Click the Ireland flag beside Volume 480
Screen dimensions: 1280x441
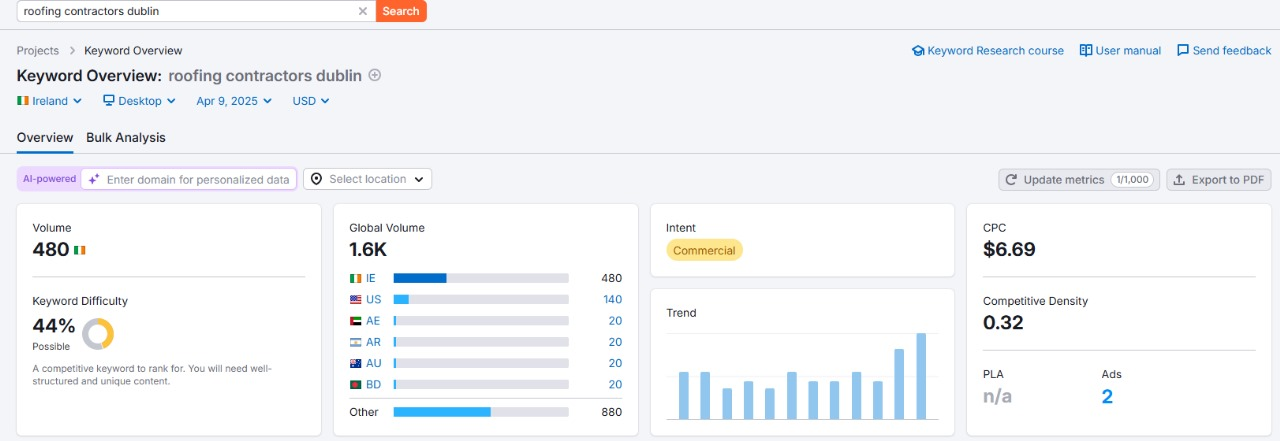80,250
